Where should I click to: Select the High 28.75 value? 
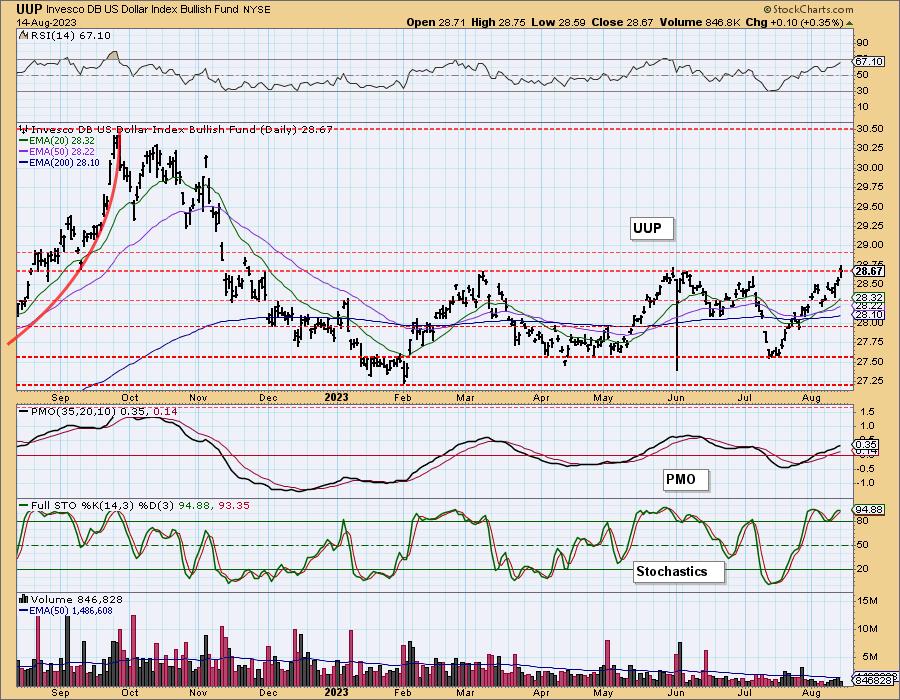point(499,22)
